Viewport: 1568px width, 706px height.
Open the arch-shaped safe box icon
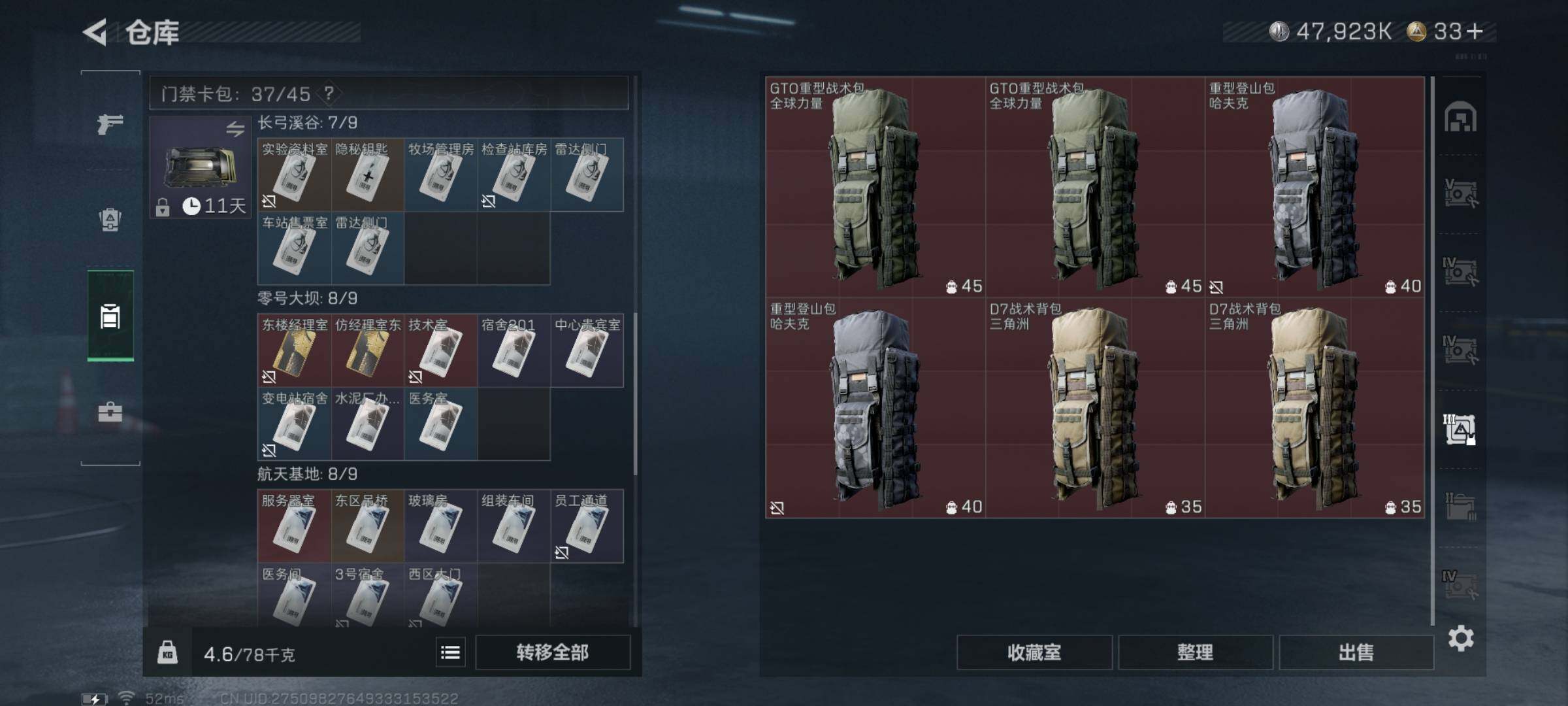(x=1460, y=117)
